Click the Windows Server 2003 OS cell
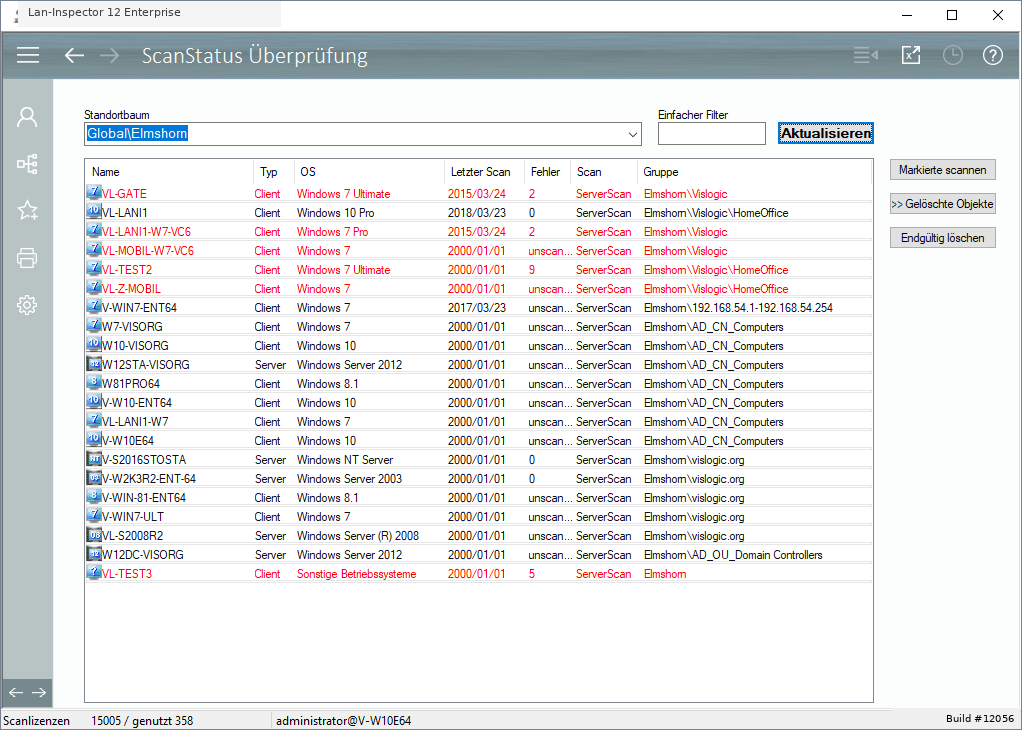 (349, 479)
